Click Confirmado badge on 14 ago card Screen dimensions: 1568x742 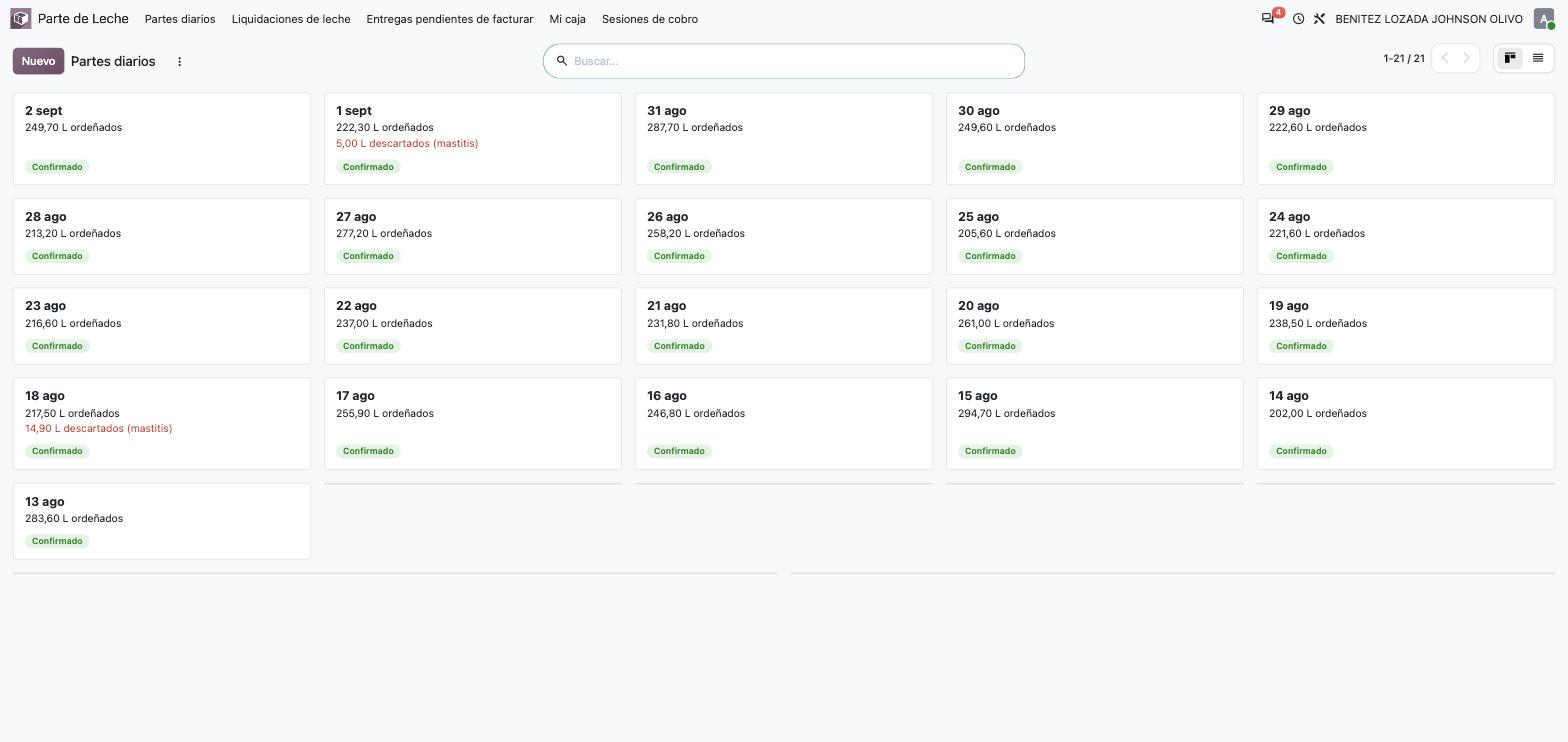click(1301, 451)
